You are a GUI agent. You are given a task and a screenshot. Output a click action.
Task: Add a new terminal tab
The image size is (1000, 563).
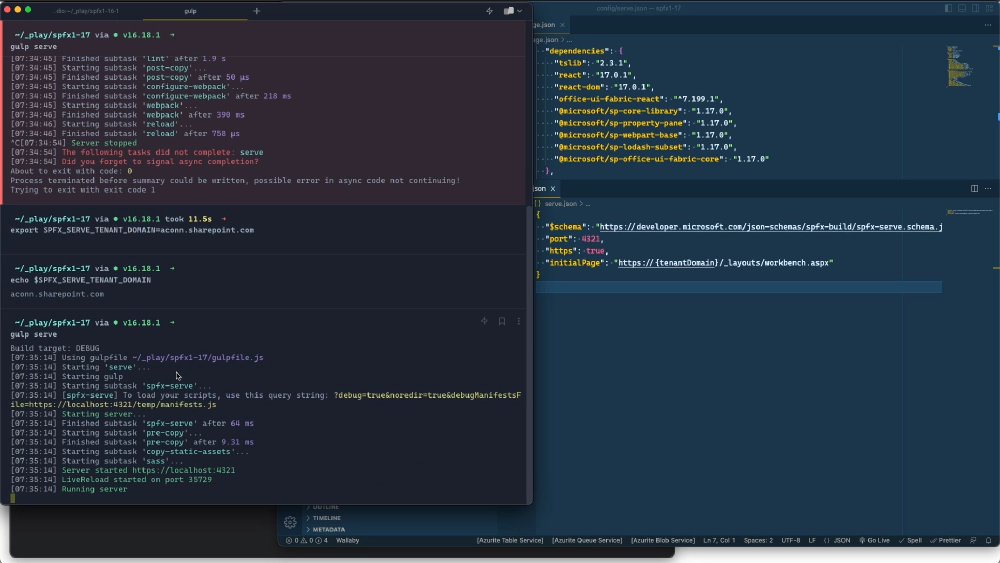pos(256,11)
